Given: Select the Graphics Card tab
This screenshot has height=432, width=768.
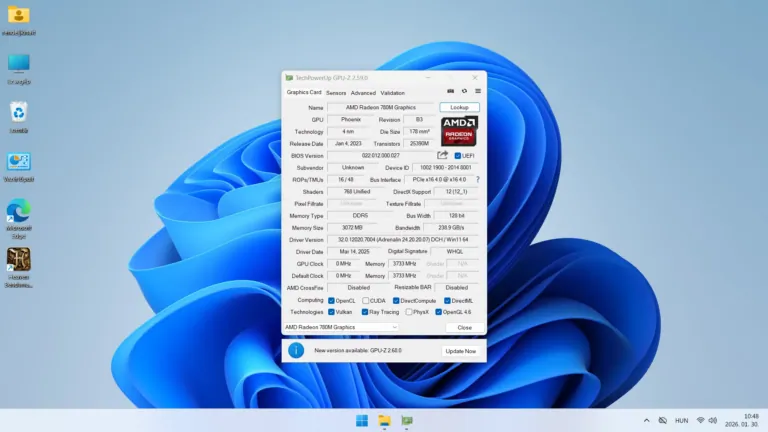Looking at the screenshot, I should (x=304, y=92).
